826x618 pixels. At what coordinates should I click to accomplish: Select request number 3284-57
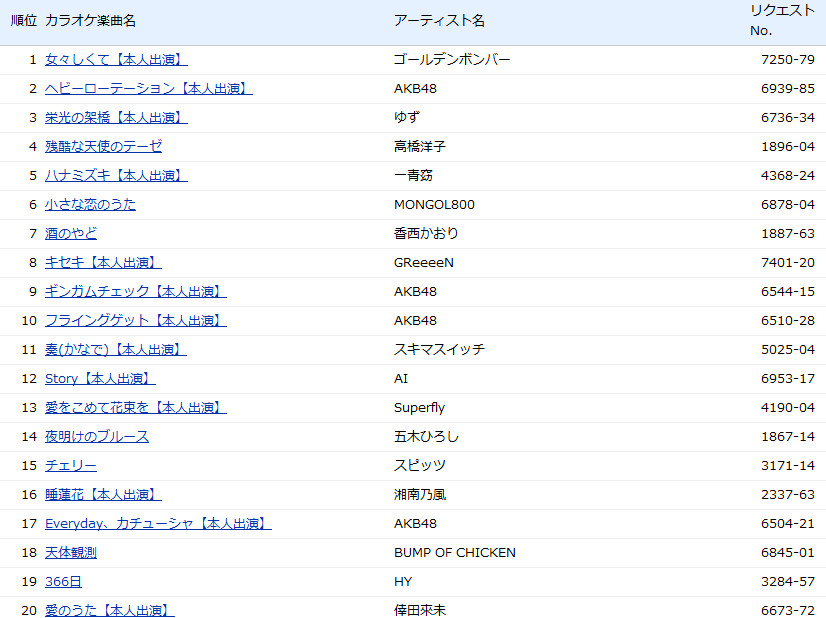788,581
